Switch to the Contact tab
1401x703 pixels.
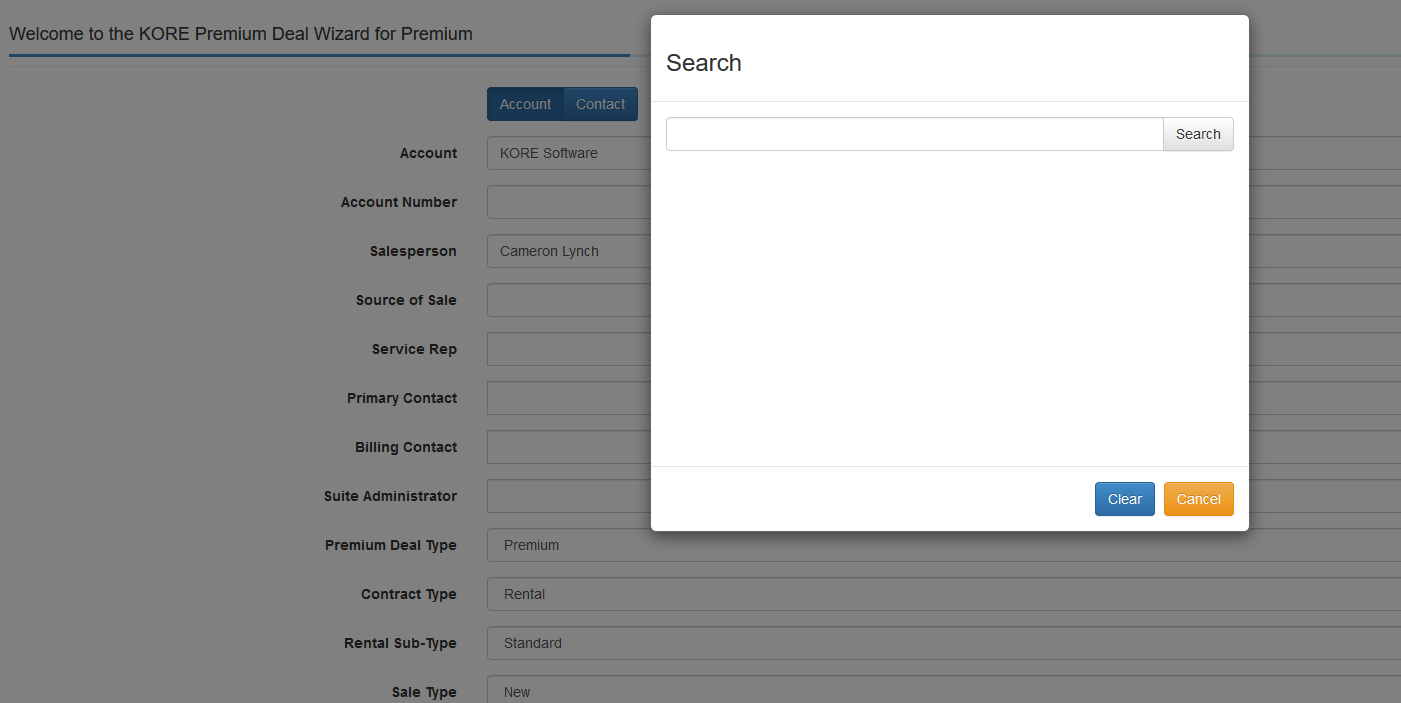click(600, 104)
